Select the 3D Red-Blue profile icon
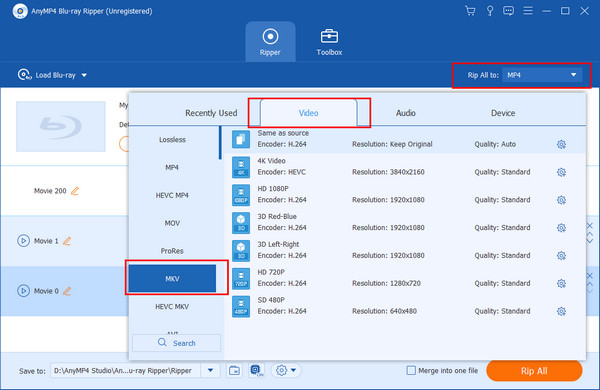 tap(241, 223)
